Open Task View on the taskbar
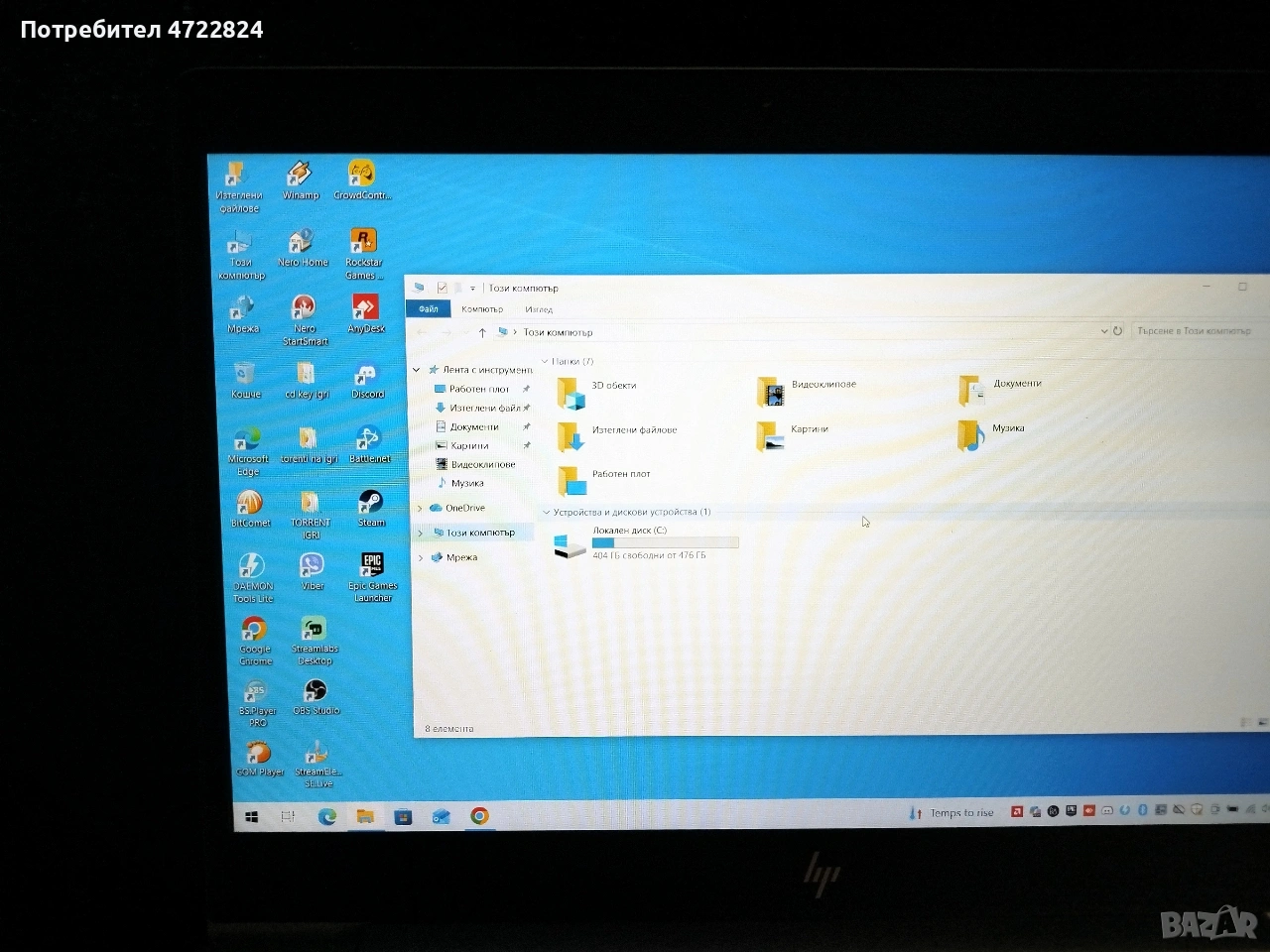The image size is (1270, 952). [x=288, y=817]
